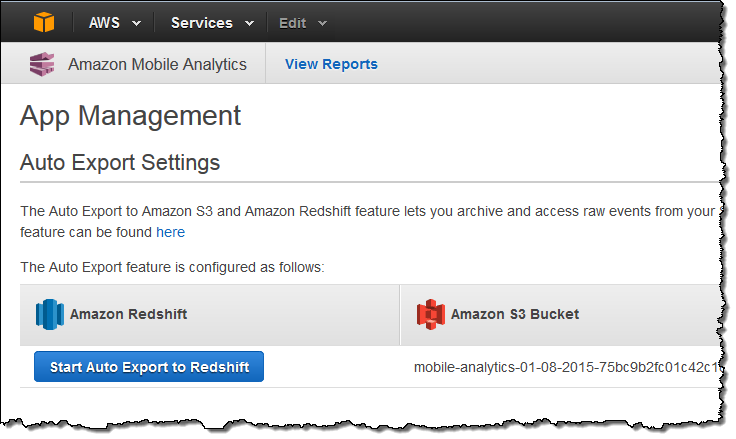Click the Auto Export Settings heading

120,161
